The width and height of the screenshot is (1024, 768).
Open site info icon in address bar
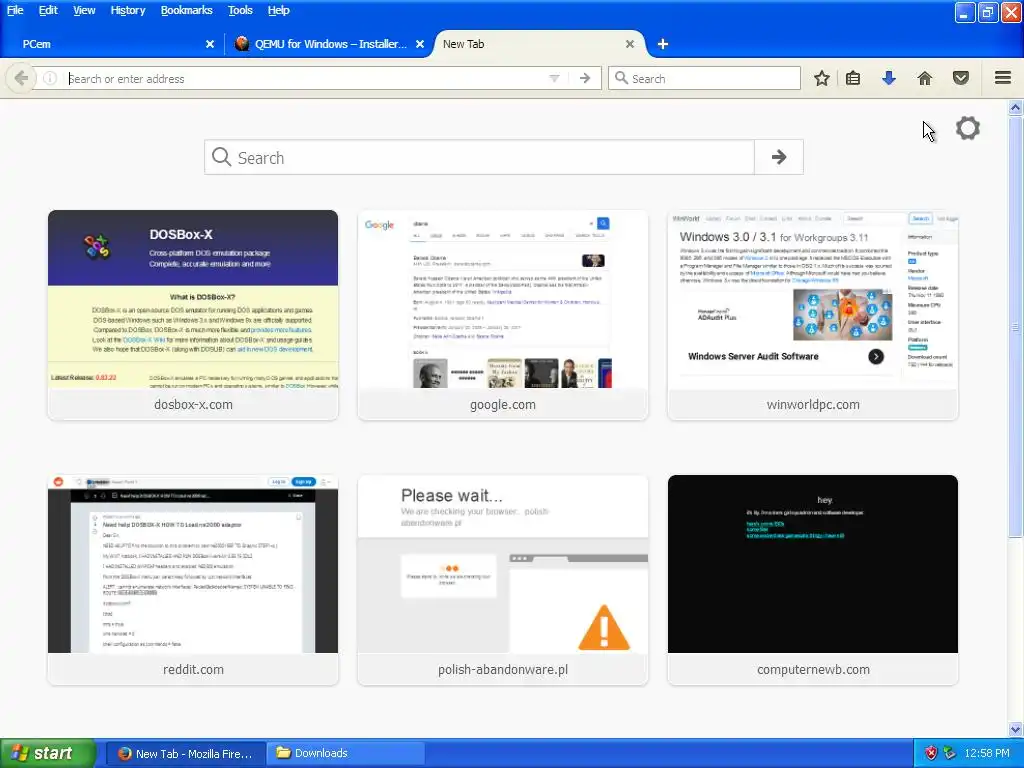point(50,78)
